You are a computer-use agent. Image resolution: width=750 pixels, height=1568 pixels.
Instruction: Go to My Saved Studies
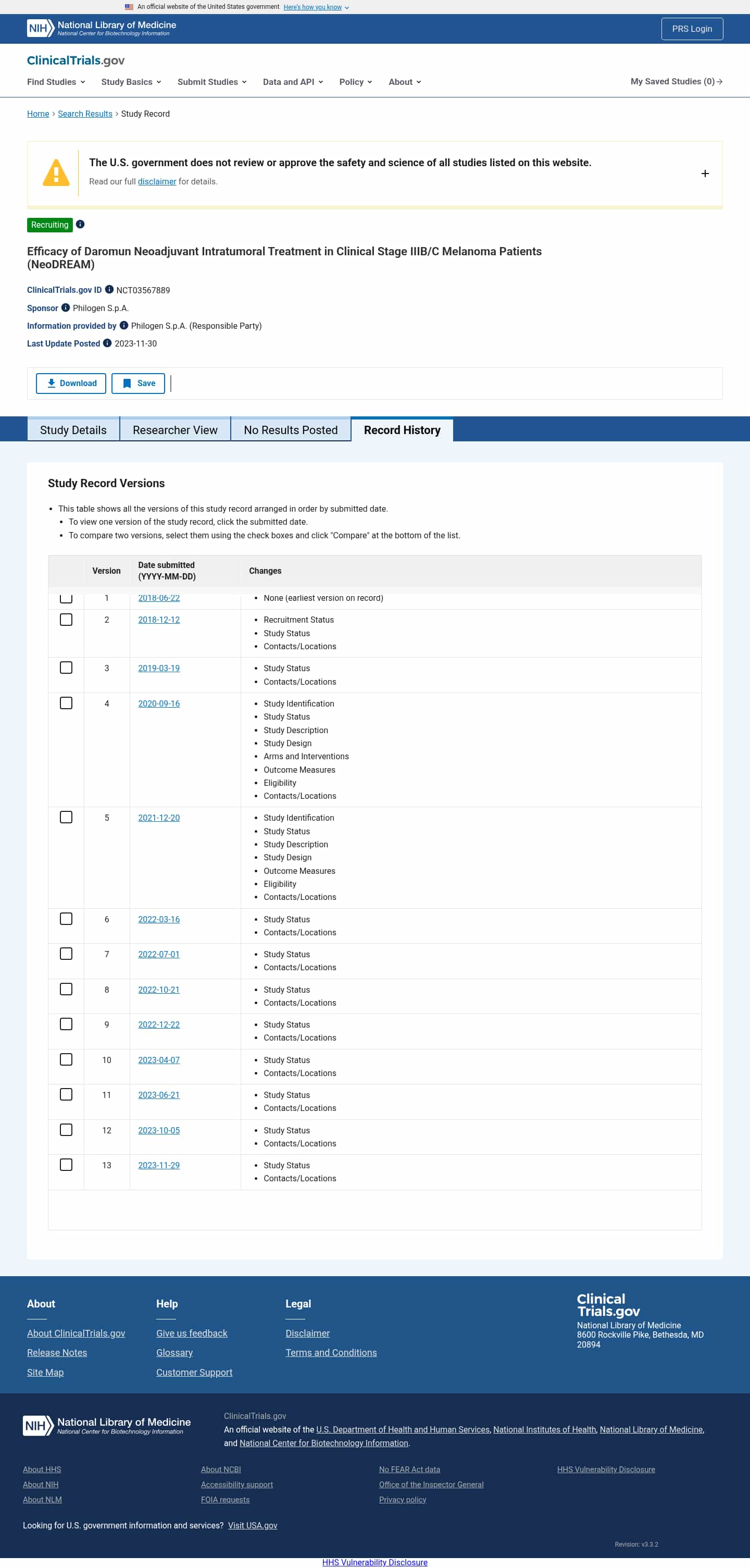tap(676, 82)
